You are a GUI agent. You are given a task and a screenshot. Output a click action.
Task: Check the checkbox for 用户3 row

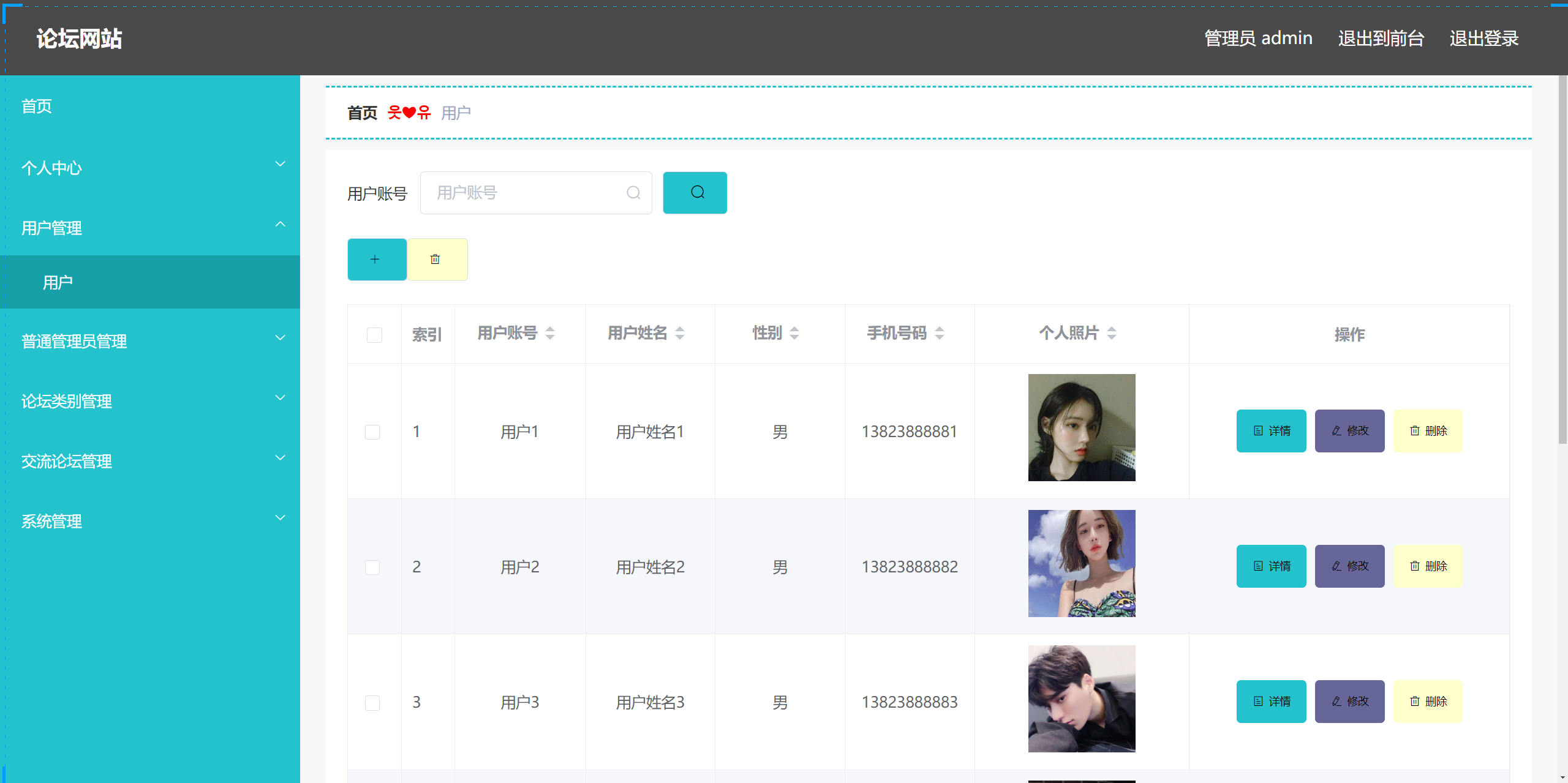372,703
